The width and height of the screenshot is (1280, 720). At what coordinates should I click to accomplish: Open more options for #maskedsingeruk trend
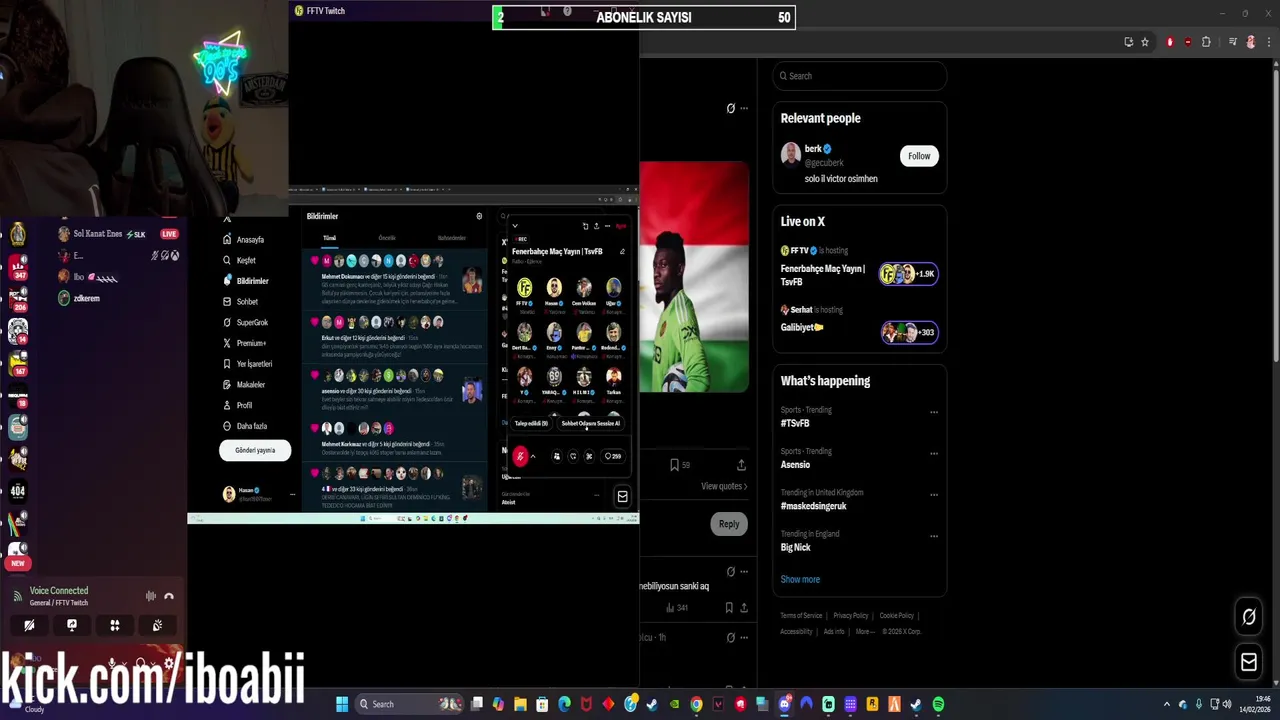pyautogui.click(x=934, y=495)
